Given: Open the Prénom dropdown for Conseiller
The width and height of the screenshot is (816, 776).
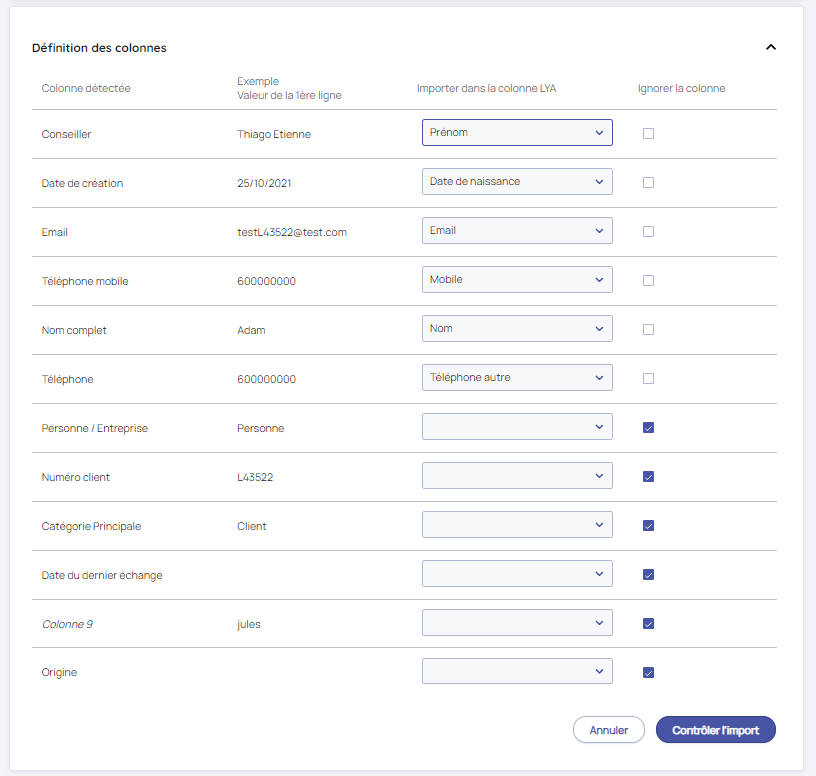Looking at the screenshot, I should pos(517,133).
